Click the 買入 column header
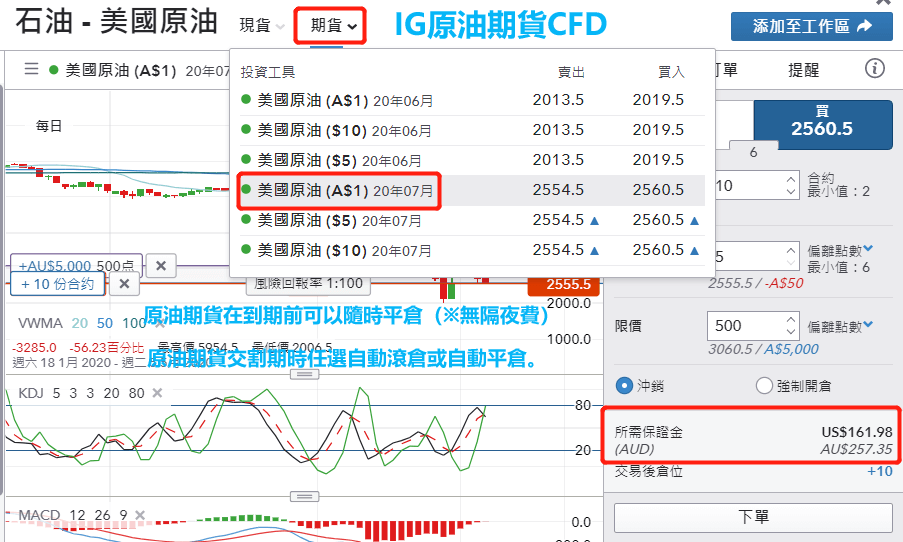This screenshot has height=542, width=903. click(671, 72)
